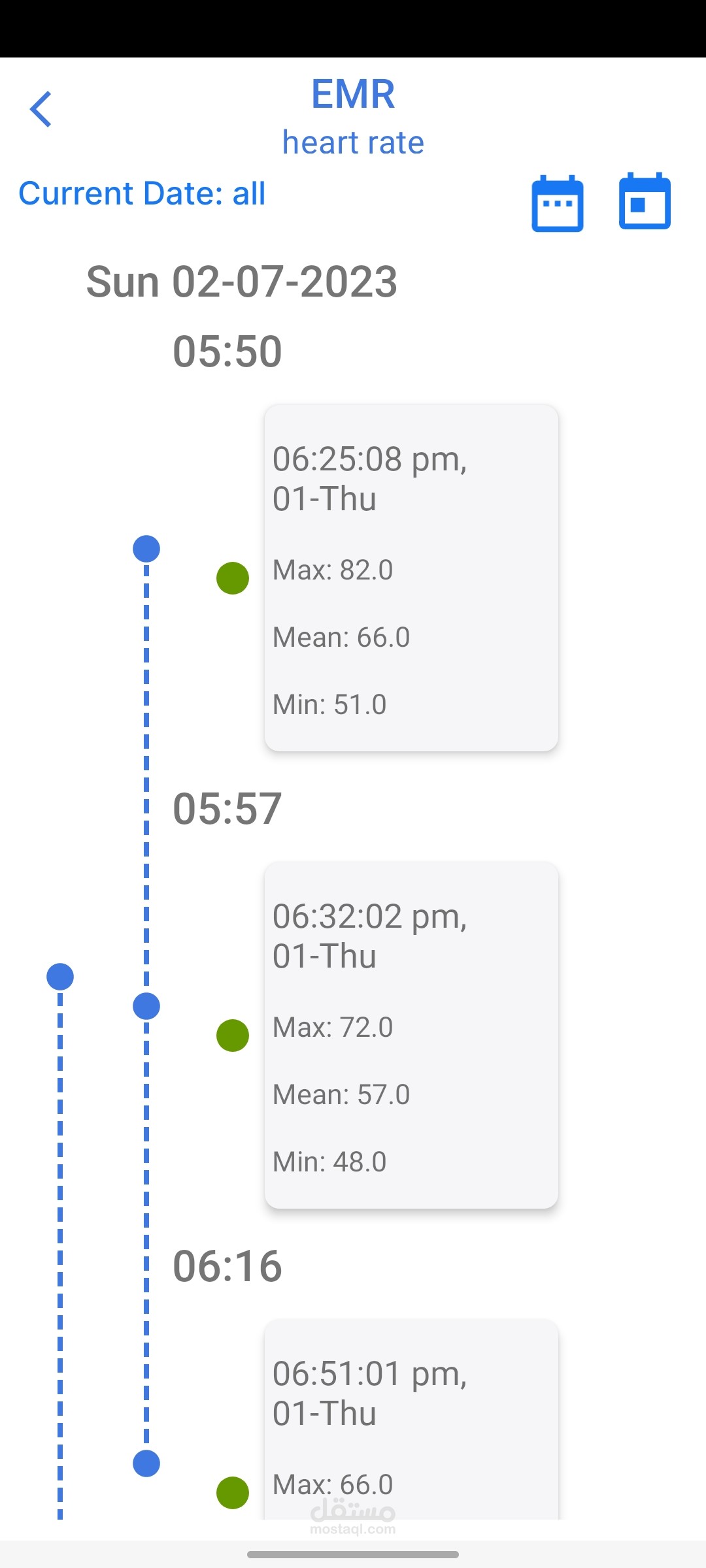Click green status dot beside Max 82.0
The image size is (706, 1568).
click(x=233, y=578)
